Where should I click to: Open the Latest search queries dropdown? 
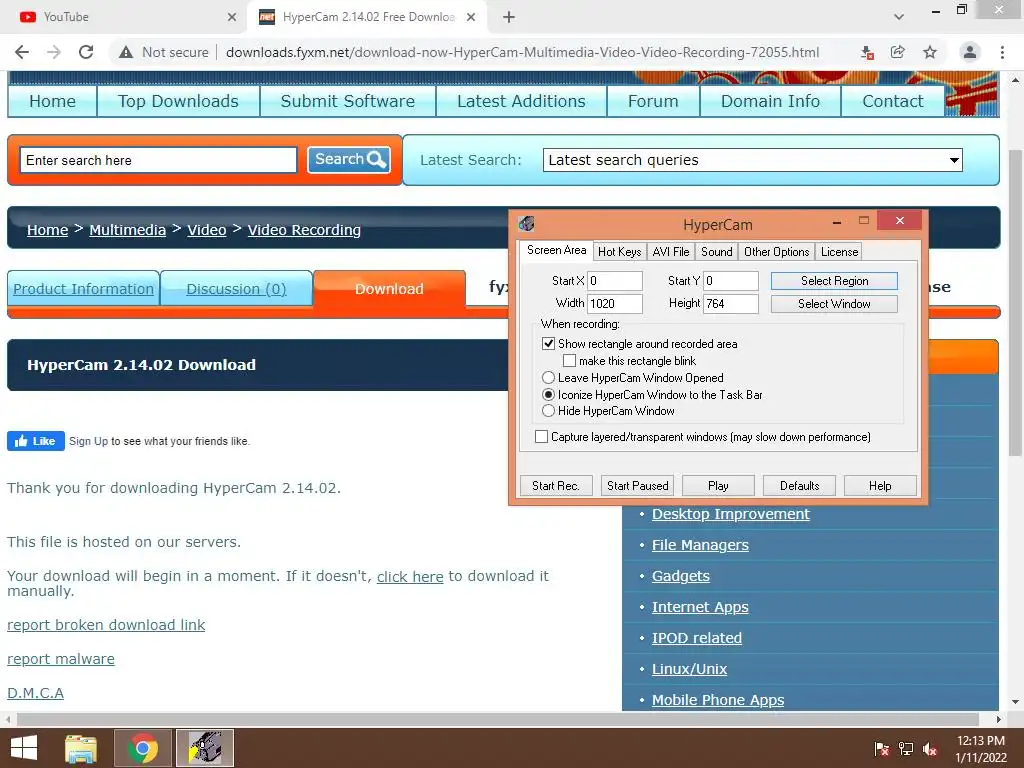(x=752, y=160)
